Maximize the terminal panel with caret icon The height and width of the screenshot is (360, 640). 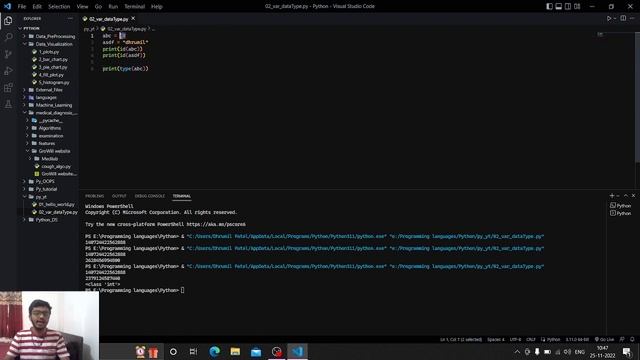click(626, 196)
